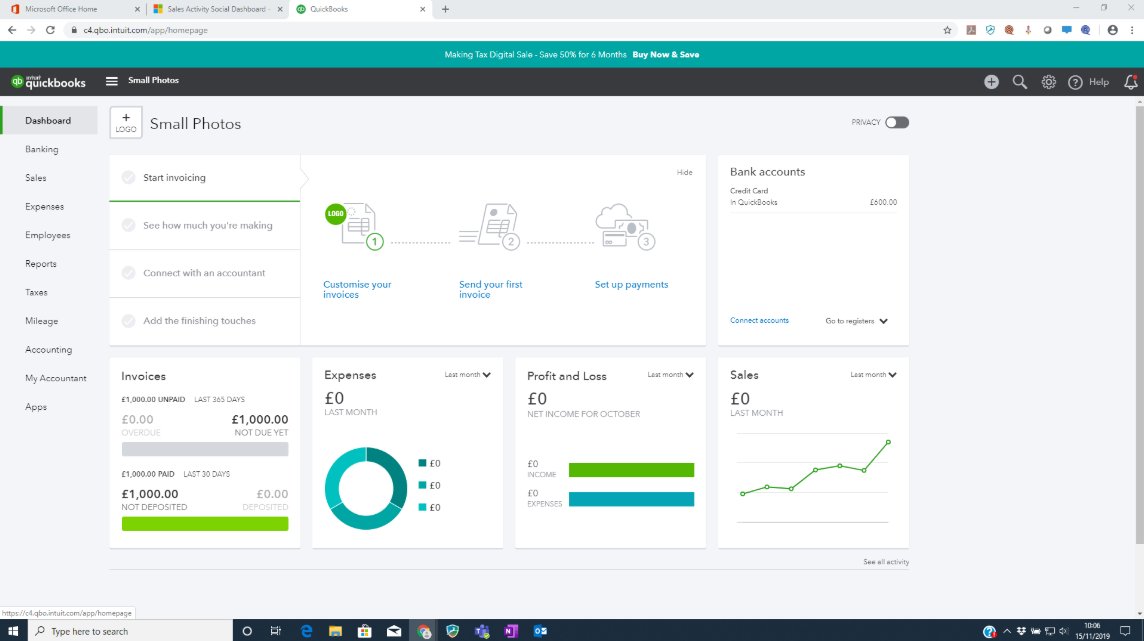Open Expenses Last month dropdown
1144x641 pixels.
pos(468,375)
